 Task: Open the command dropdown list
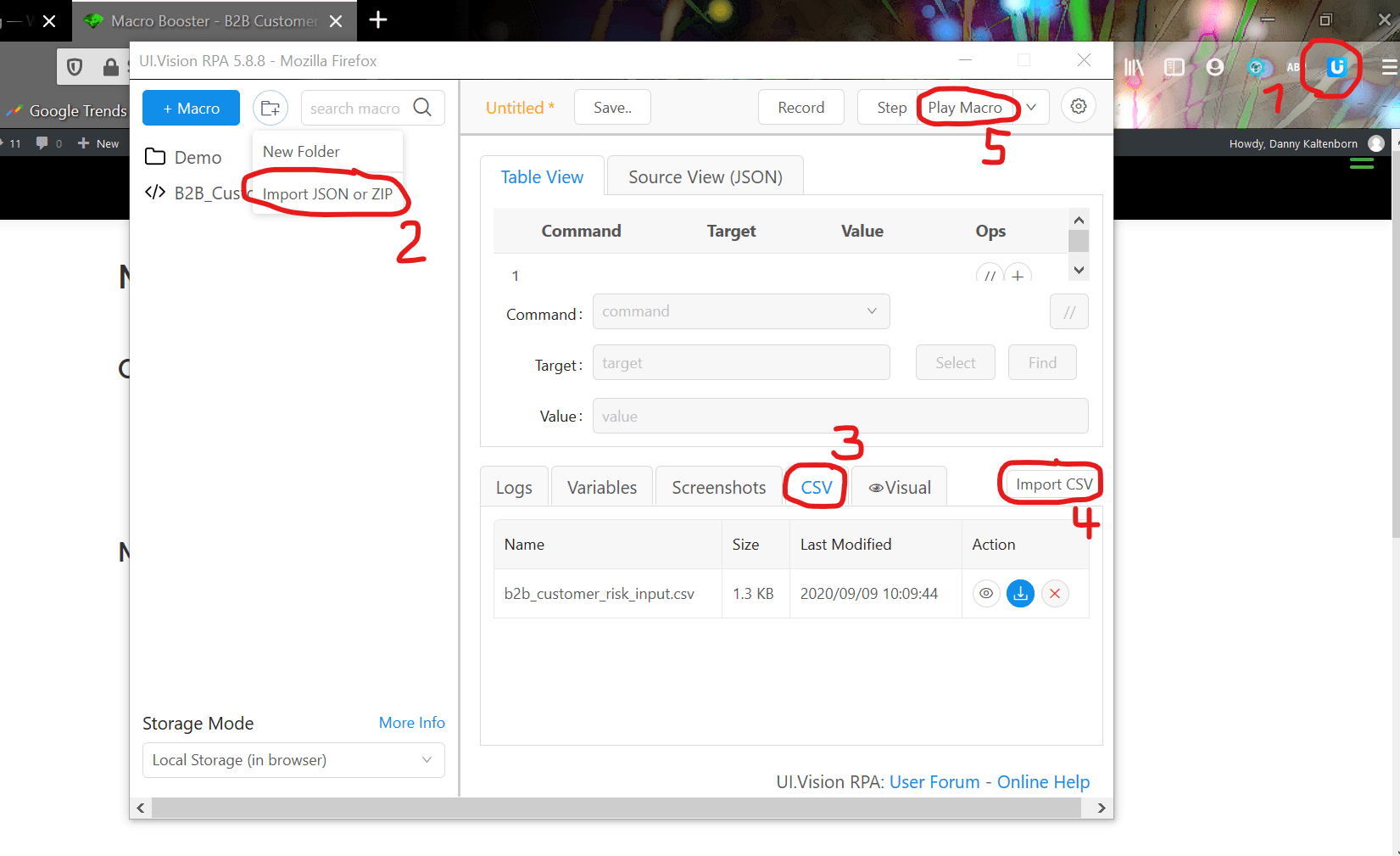pos(740,311)
